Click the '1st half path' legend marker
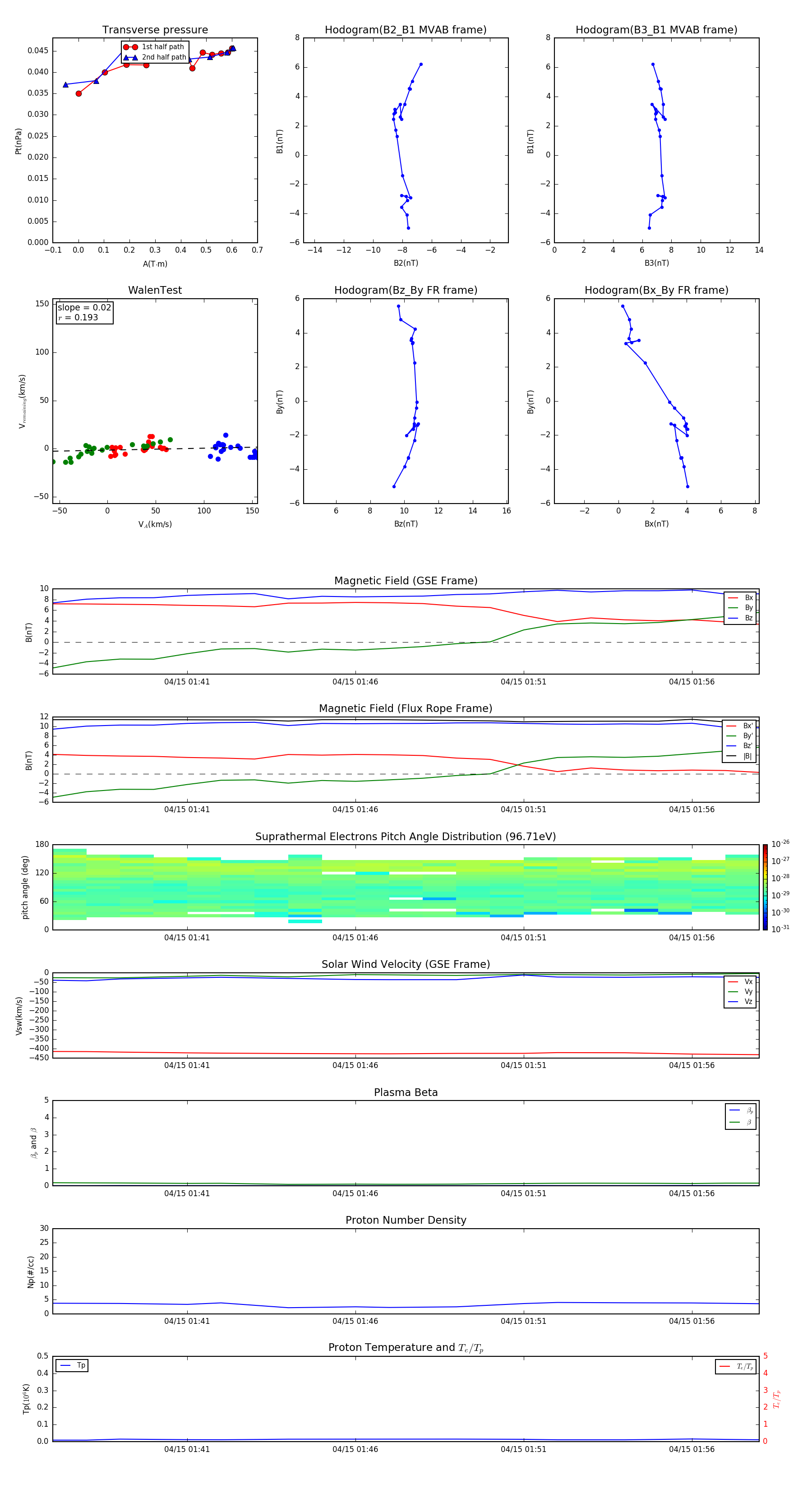This screenshot has width=812, height=1489. point(131,47)
